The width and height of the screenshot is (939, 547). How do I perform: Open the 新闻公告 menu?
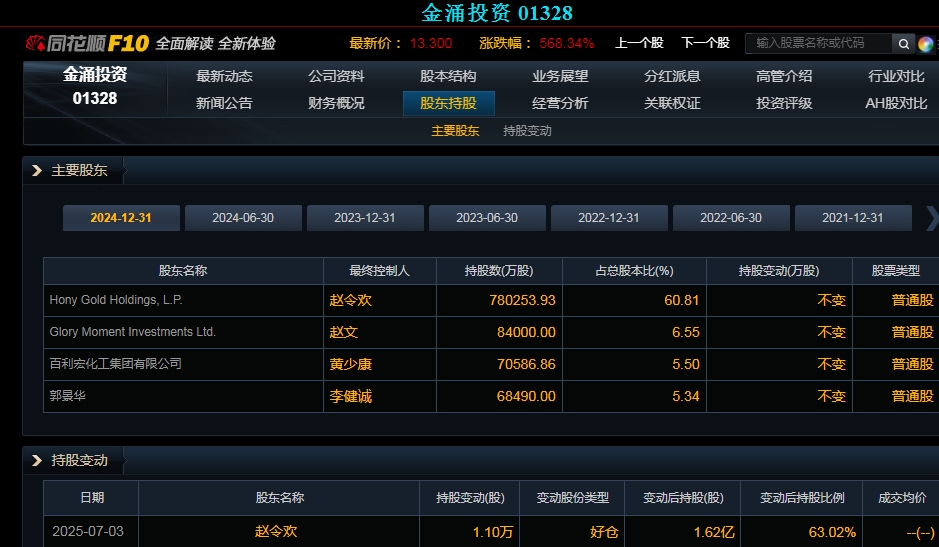coord(224,103)
